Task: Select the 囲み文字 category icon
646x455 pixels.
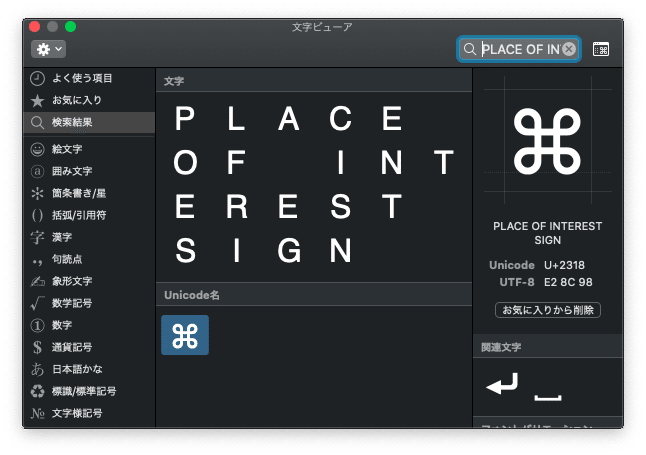Action: pyautogui.click(x=37, y=171)
